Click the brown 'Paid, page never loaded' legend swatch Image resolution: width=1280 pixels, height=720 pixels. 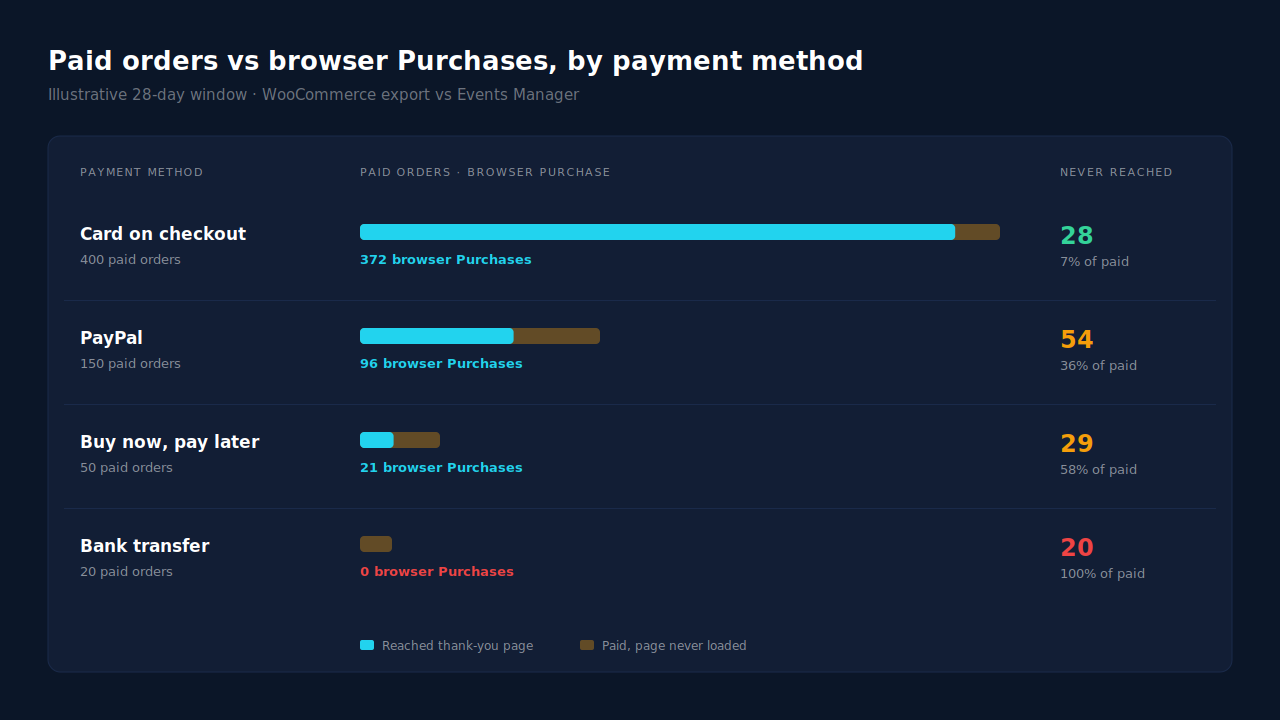click(x=587, y=645)
